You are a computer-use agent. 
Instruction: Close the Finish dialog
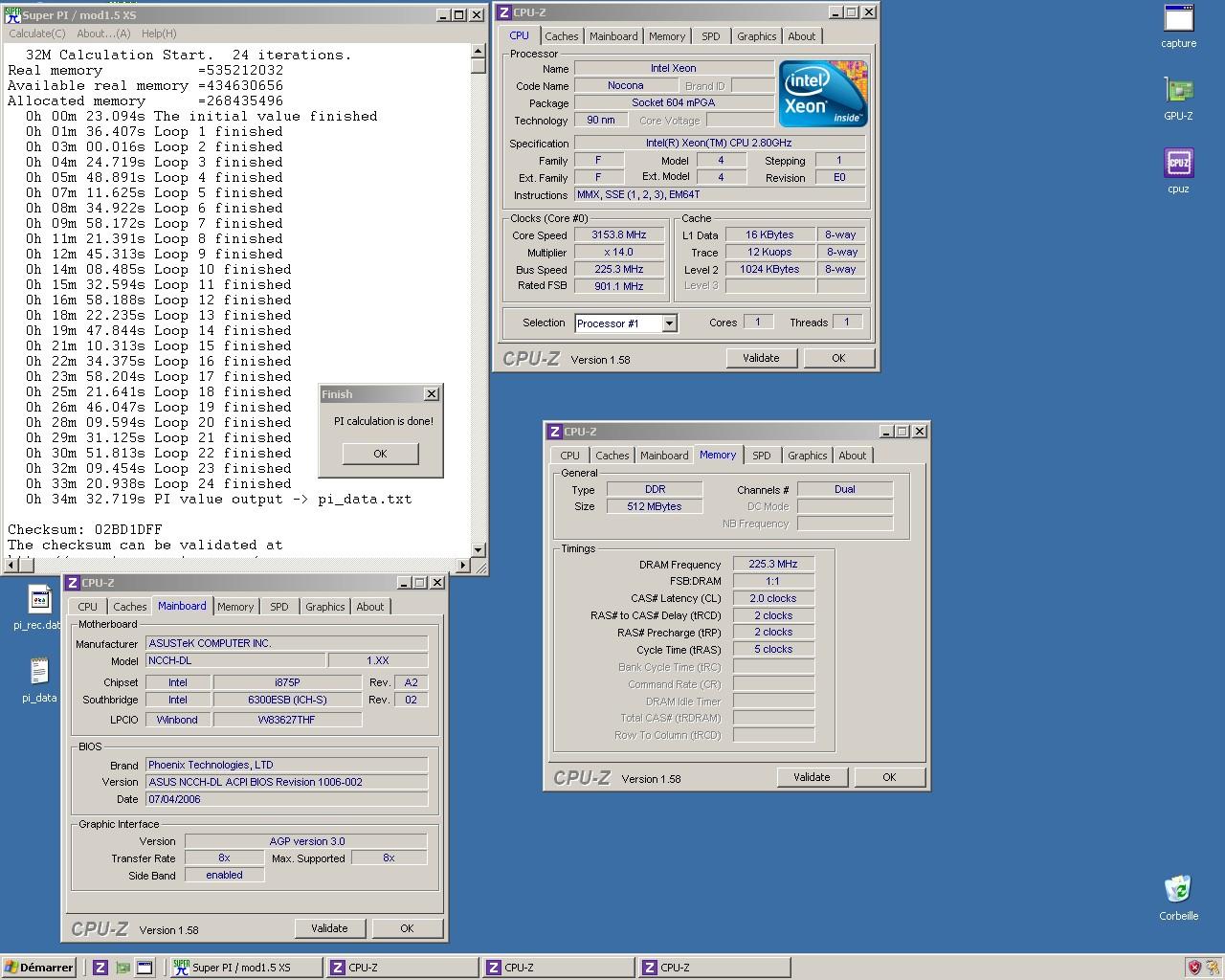click(x=431, y=394)
